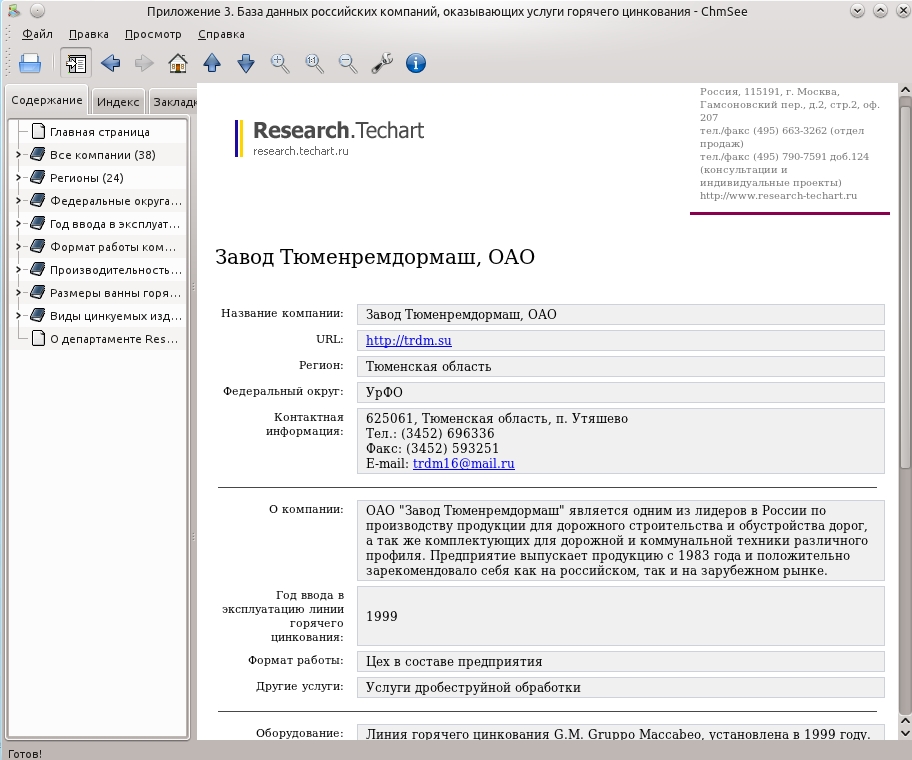Expand the Федеральные округа node
This screenshot has height=760, width=912.
tap(18, 201)
